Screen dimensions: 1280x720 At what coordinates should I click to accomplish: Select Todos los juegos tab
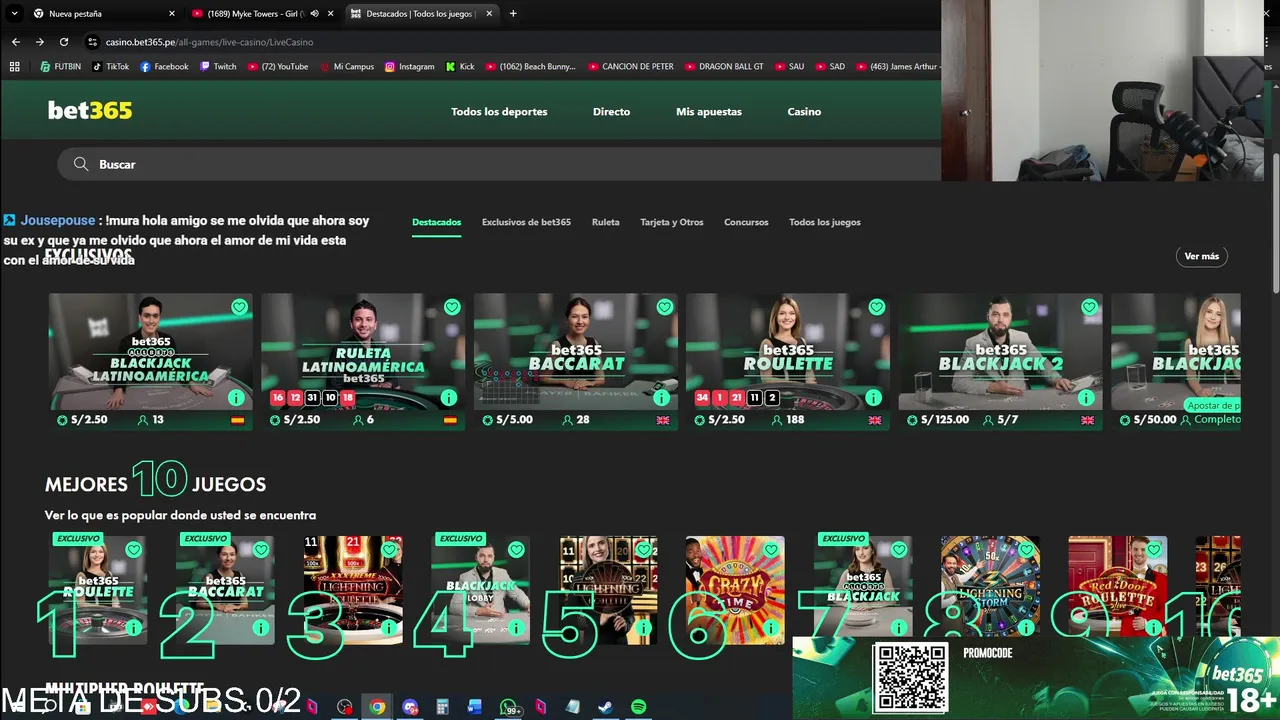pos(825,222)
